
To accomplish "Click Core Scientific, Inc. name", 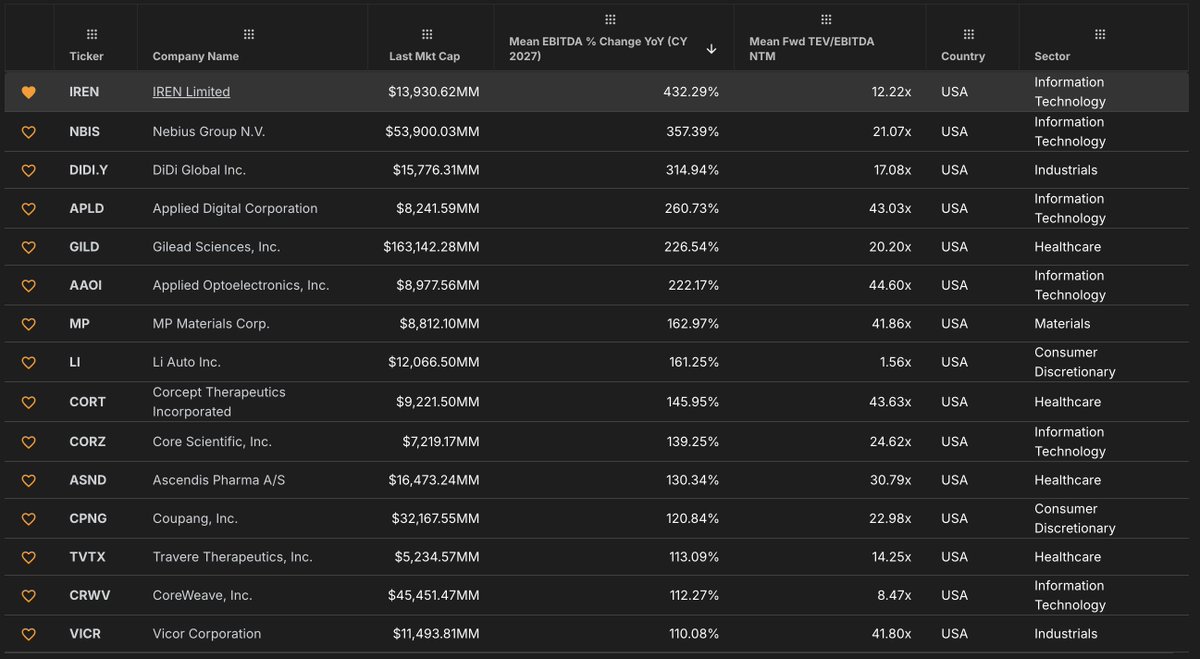I will (x=212, y=442).
